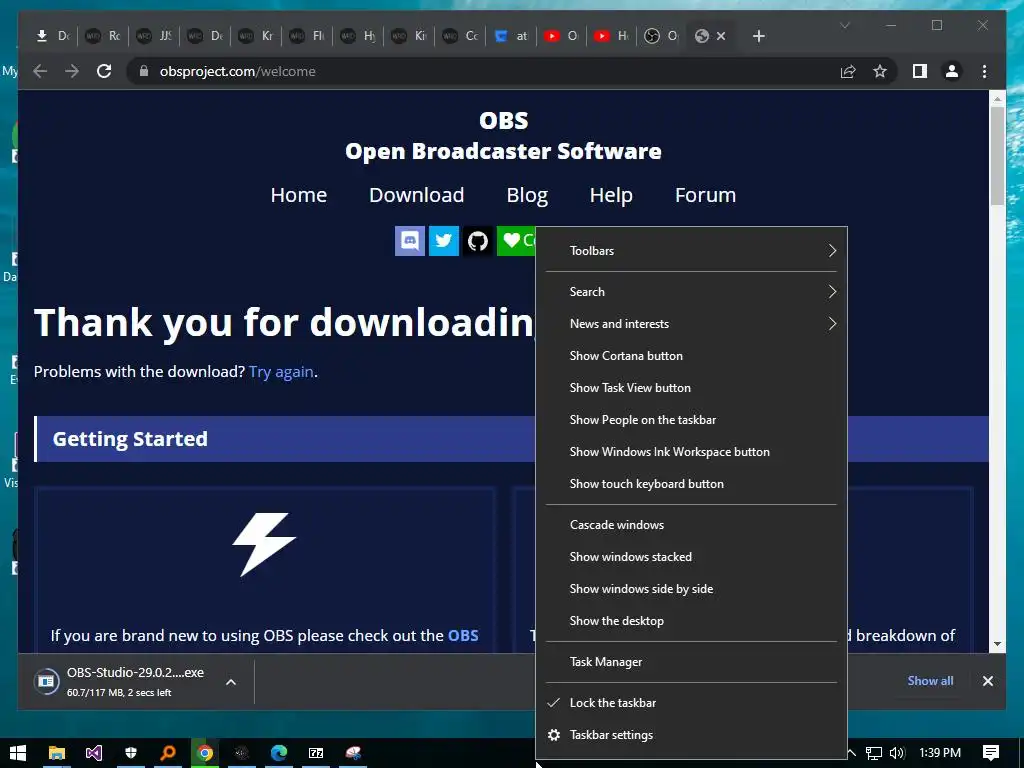Open the orange magnifier app on taskbar
1024x768 pixels.
[168, 753]
